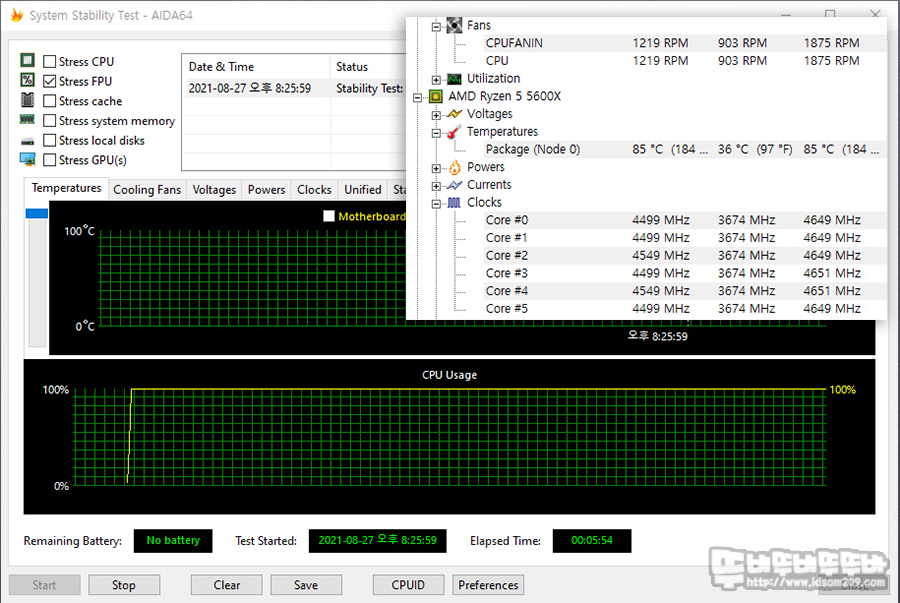Click the Elapsed Time 00:05:54 value
900x603 pixels.
point(592,540)
